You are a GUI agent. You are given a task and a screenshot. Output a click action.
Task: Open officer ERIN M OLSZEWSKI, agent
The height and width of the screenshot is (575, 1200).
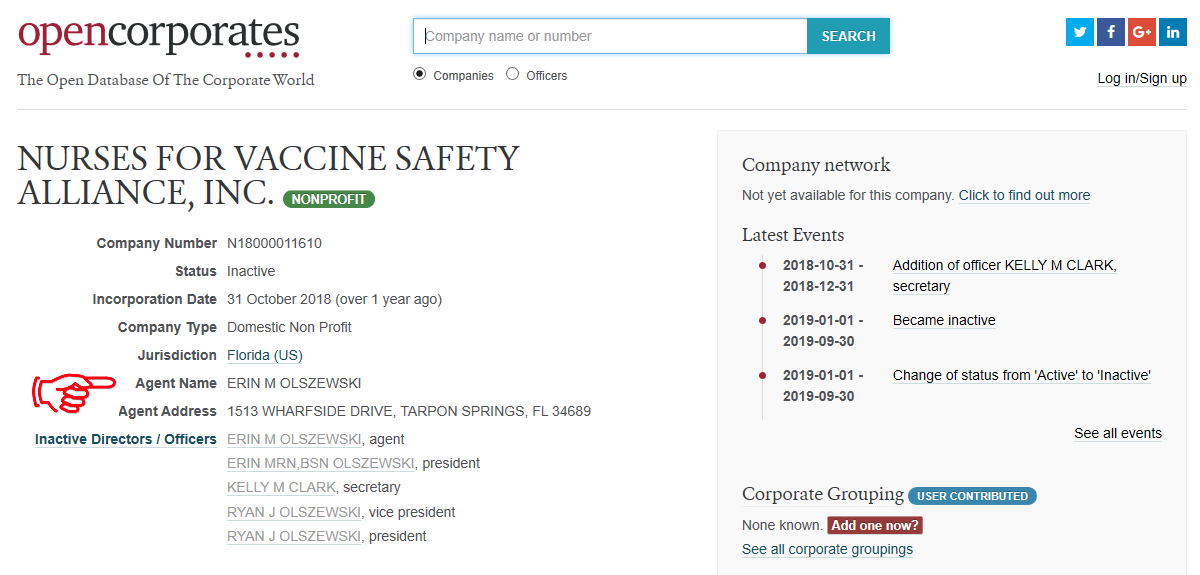tap(294, 439)
